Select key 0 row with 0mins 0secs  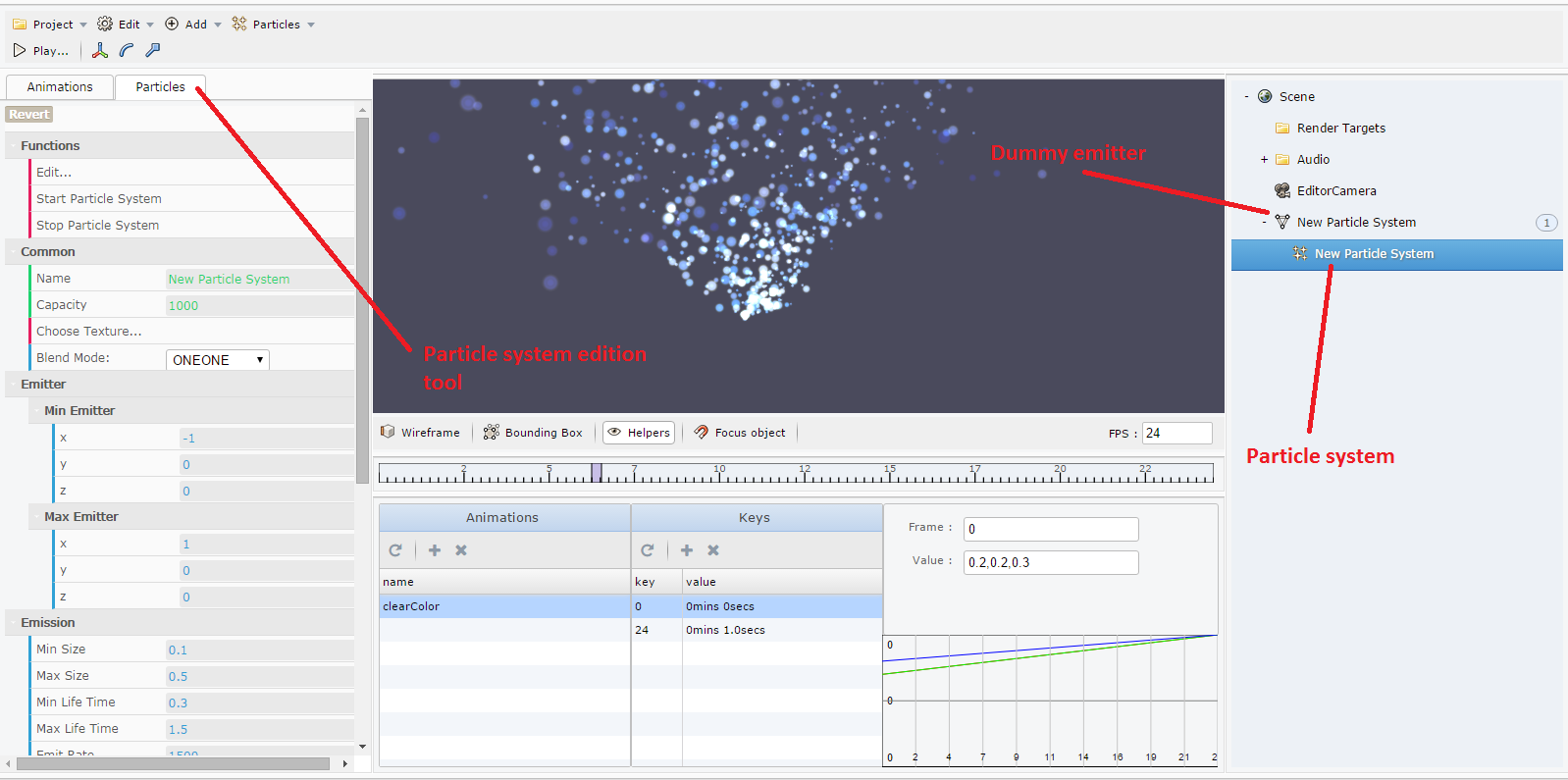758,606
